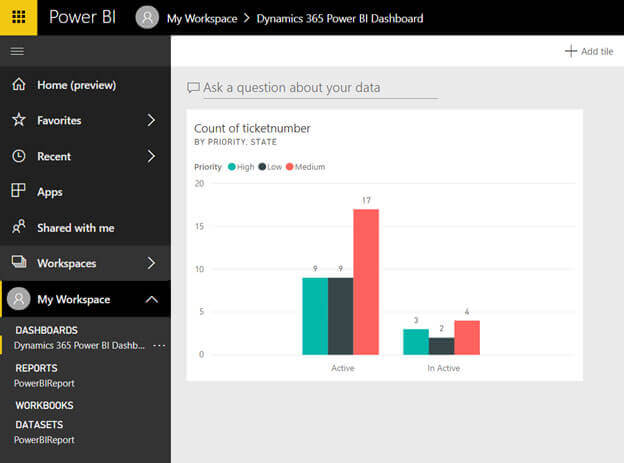Open Apps menu item
The height and width of the screenshot is (463, 624).
click(x=50, y=192)
